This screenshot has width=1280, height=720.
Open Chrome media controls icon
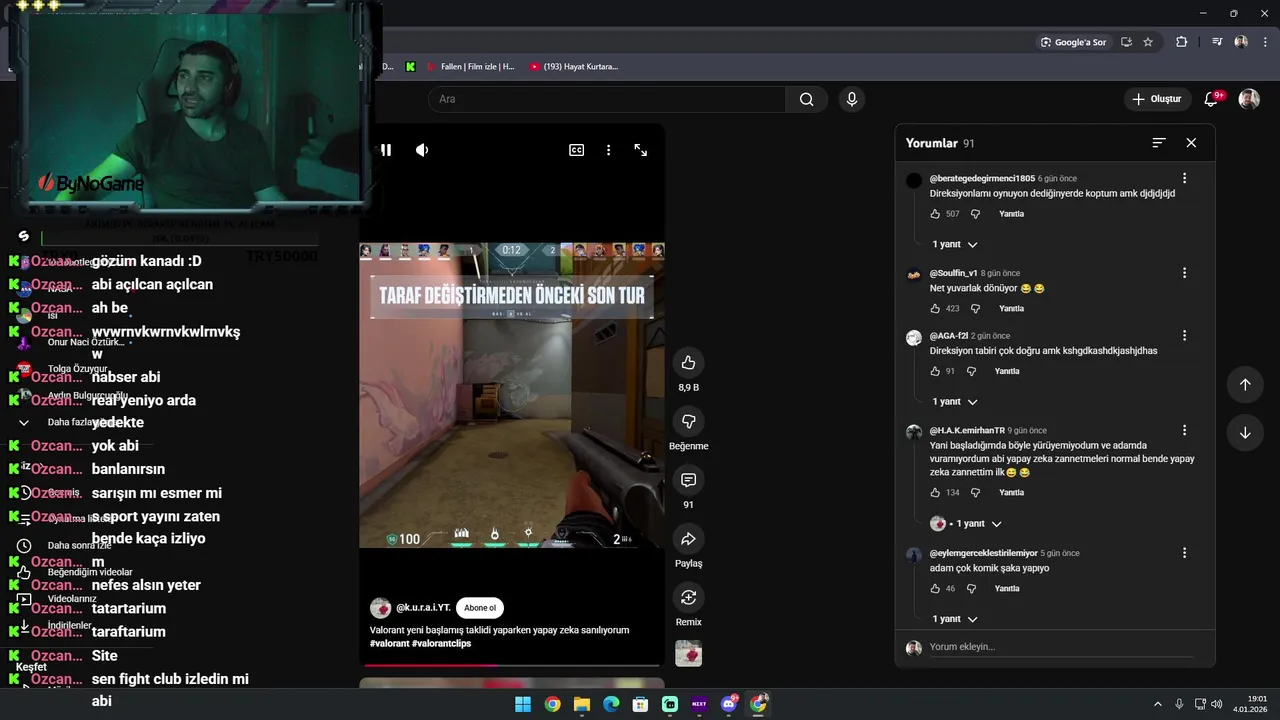1217,42
